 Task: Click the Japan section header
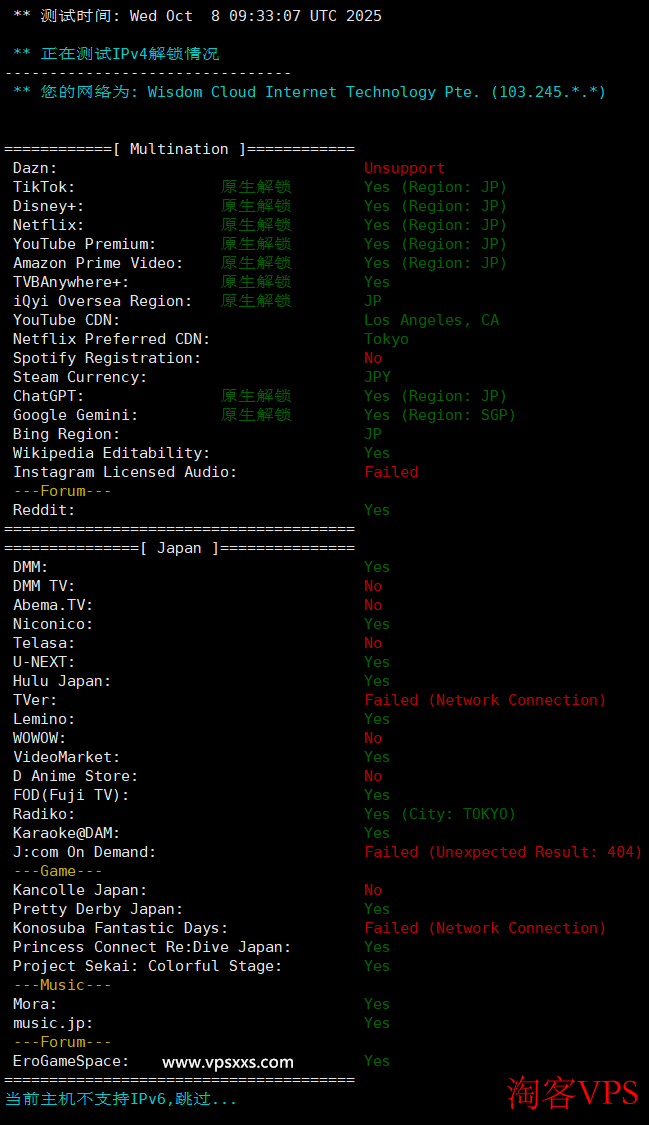coord(179,548)
